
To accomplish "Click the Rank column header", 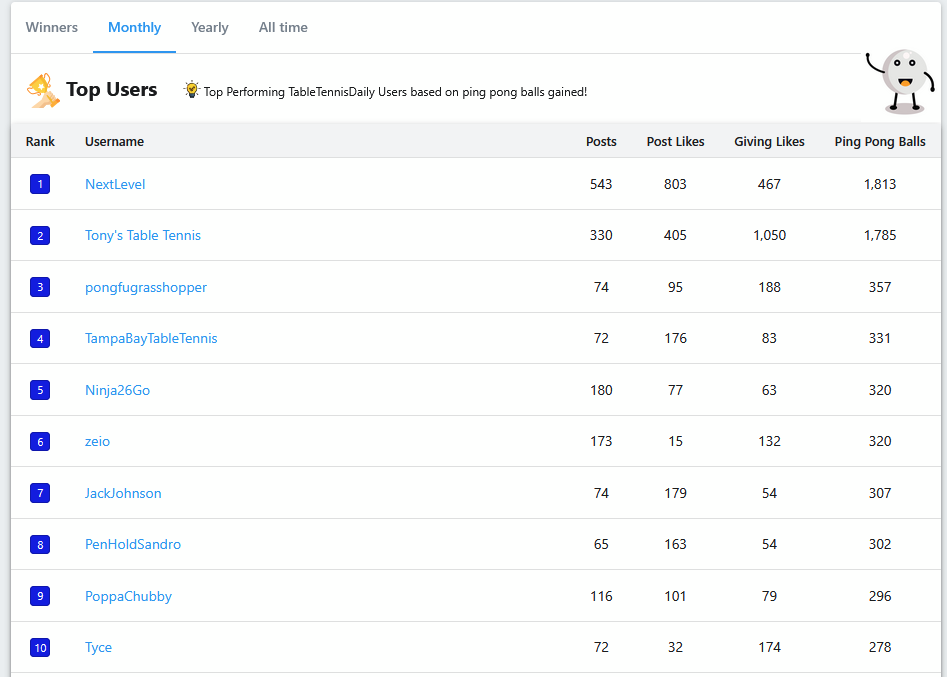I will (40, 141).
